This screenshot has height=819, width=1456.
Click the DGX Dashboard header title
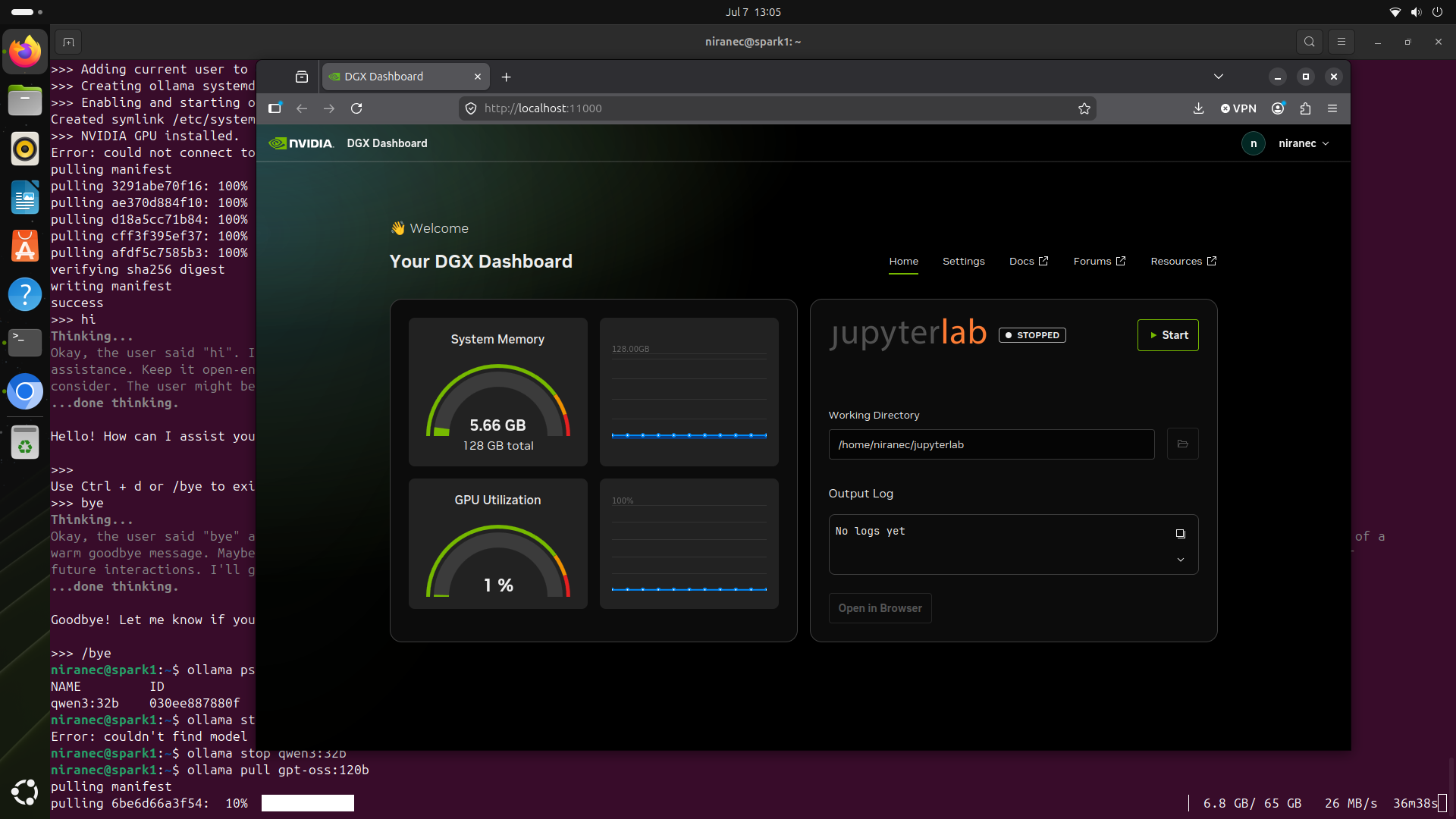point(387,143)
